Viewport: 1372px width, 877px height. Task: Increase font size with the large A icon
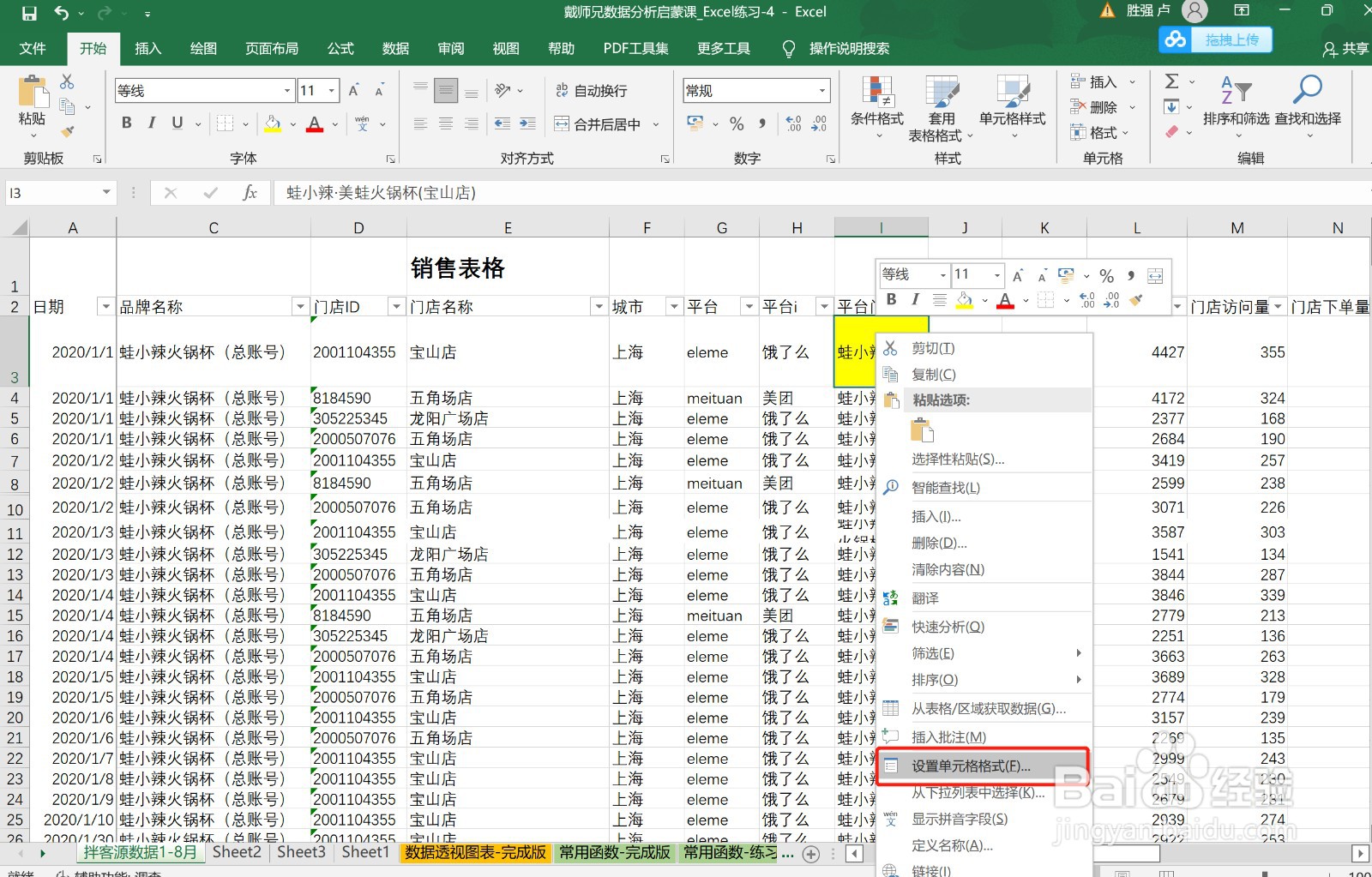(x=354, y=91)
